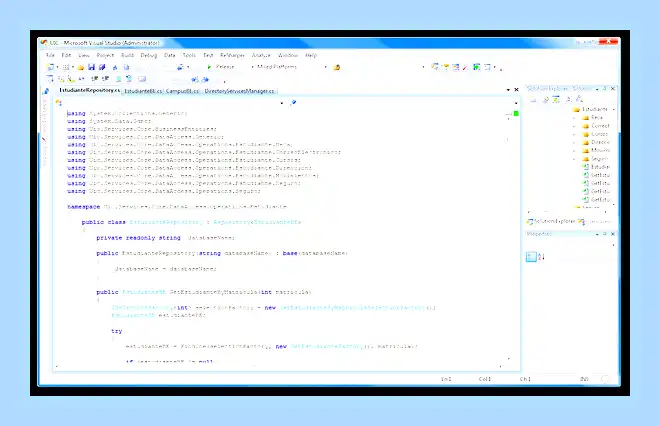Select the Estudian .cs file in tree
The width and height of the screenshot is (660, 426).
[x=596, y=167]
